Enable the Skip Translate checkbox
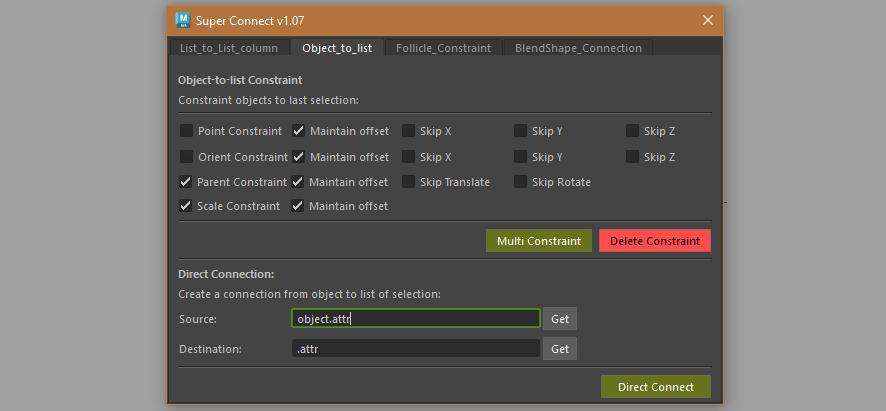 point(410,182)
